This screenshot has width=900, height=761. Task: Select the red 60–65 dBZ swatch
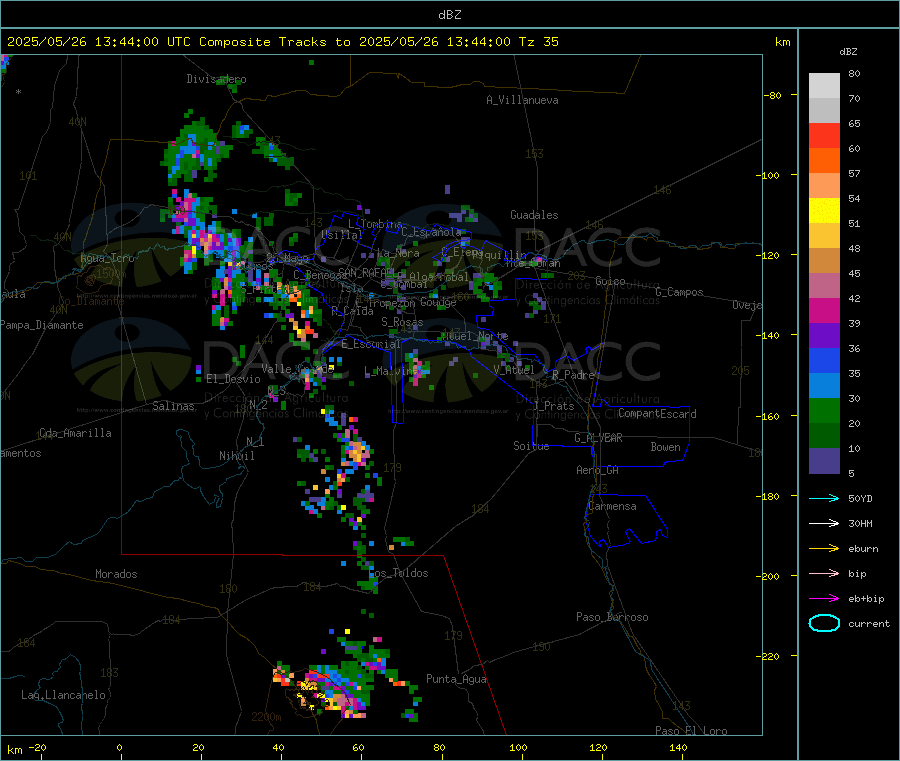coord(824,136)
